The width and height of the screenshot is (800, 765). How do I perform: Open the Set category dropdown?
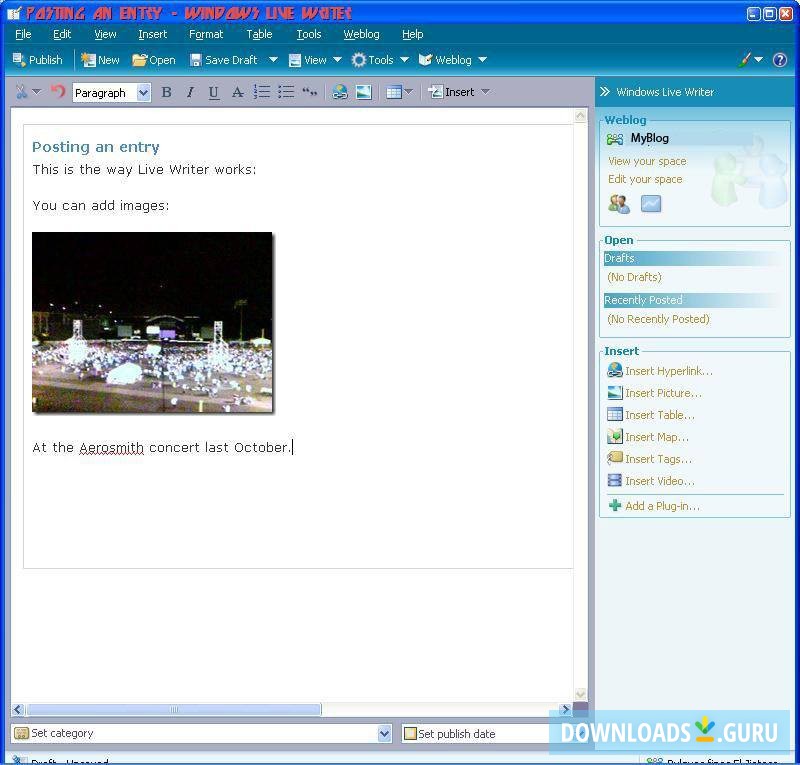pyautogui.click(x=385, y=734)
